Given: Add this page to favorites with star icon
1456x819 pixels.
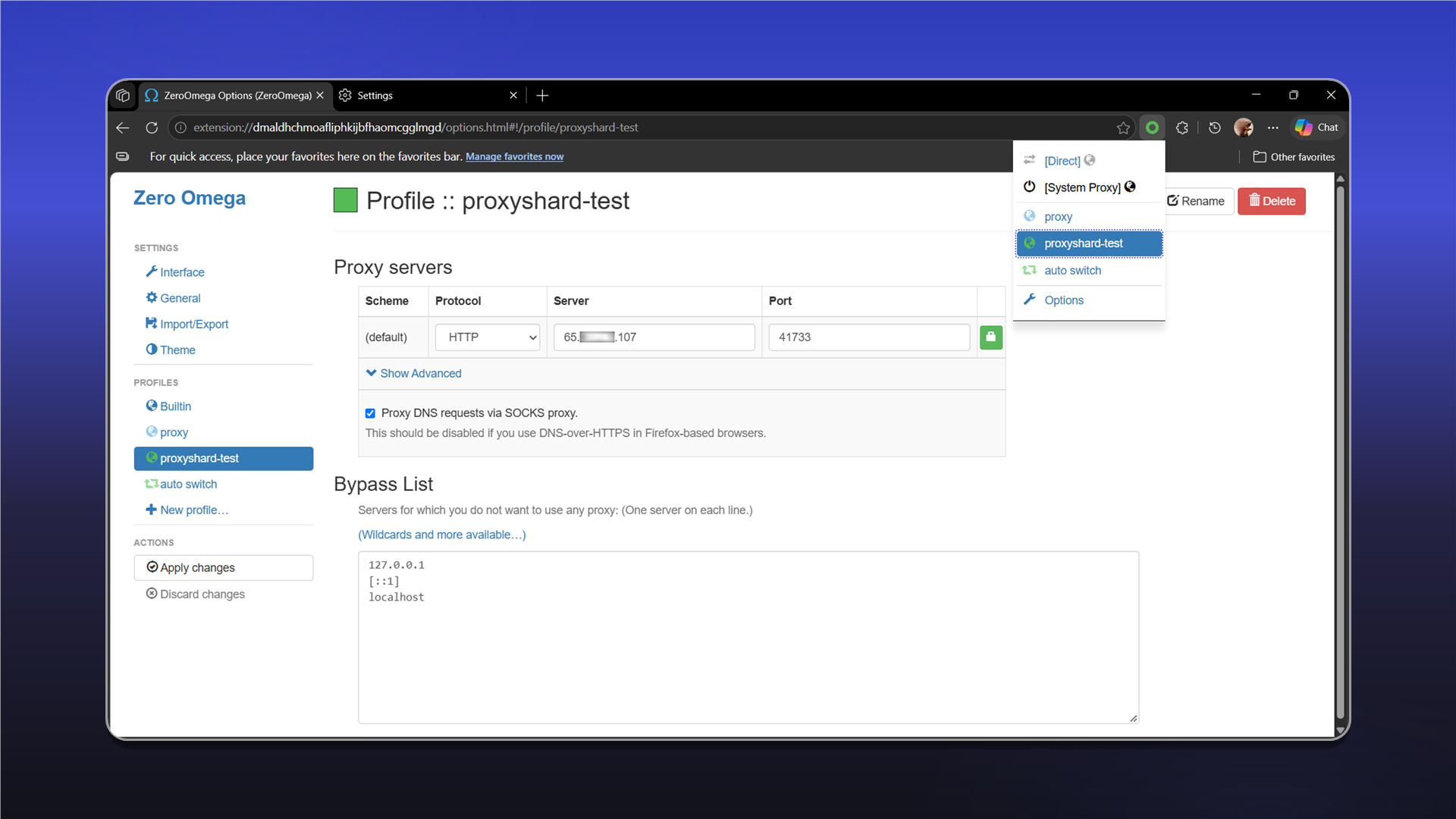Looking at the screenshot, I should pyautogui.click(x=1123, y=127).
